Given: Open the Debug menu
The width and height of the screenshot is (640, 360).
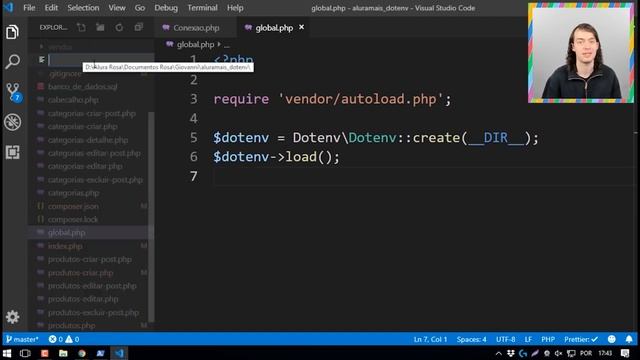Looking at the screenshot, I should point(166,8).
